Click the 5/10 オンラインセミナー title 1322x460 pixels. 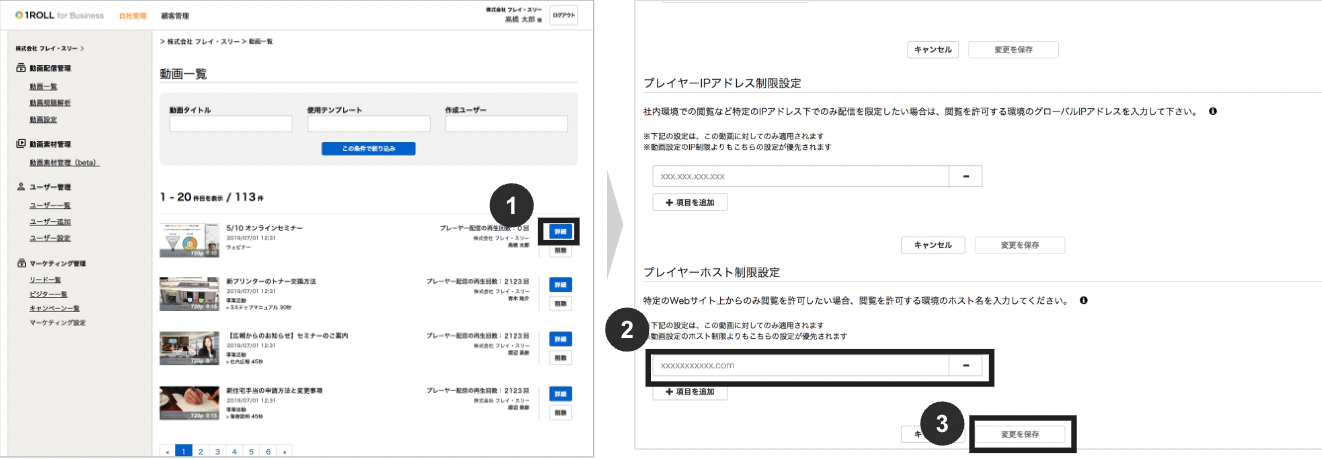pos(264,228)
